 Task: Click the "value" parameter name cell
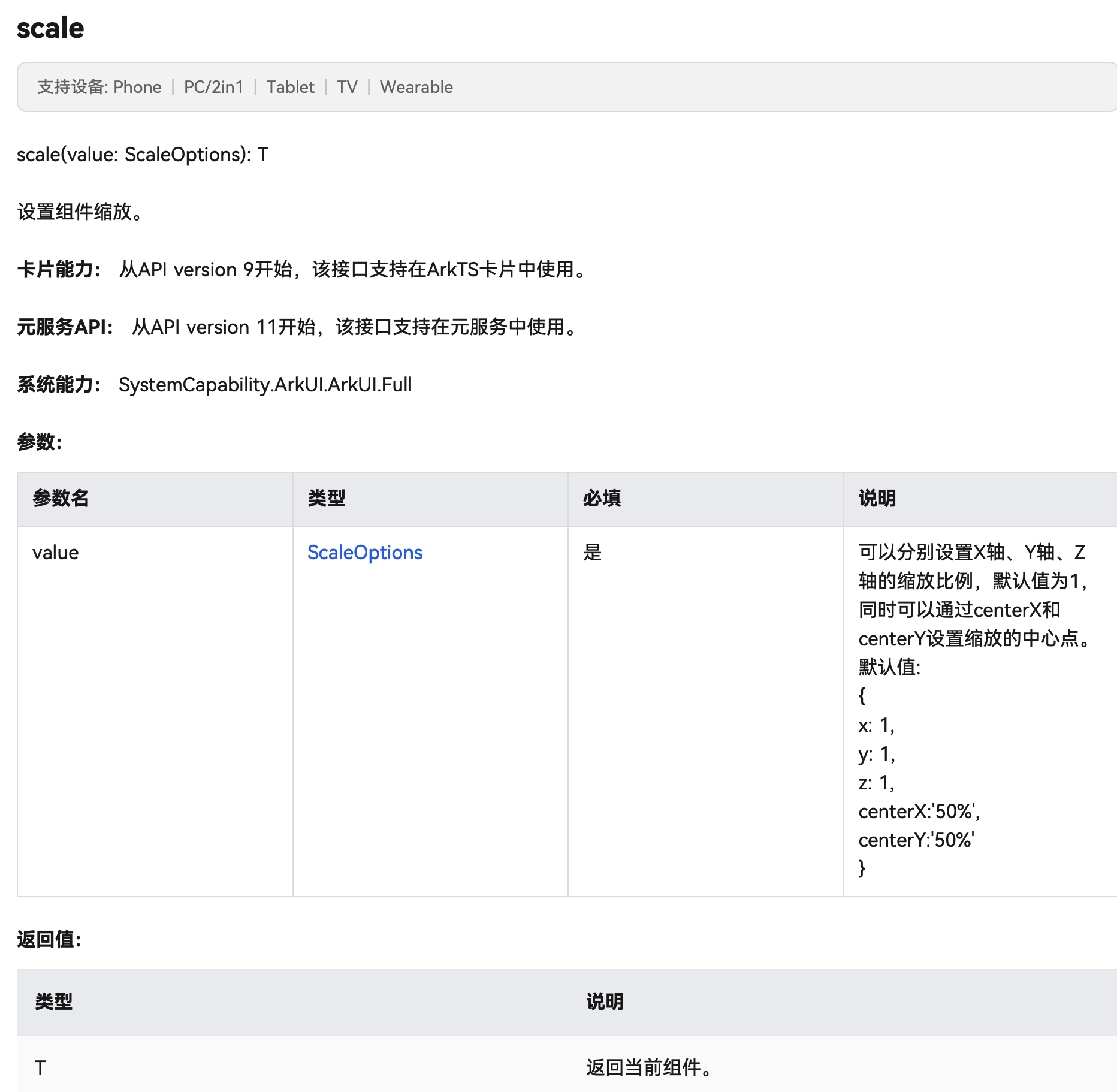coord(55,553)
